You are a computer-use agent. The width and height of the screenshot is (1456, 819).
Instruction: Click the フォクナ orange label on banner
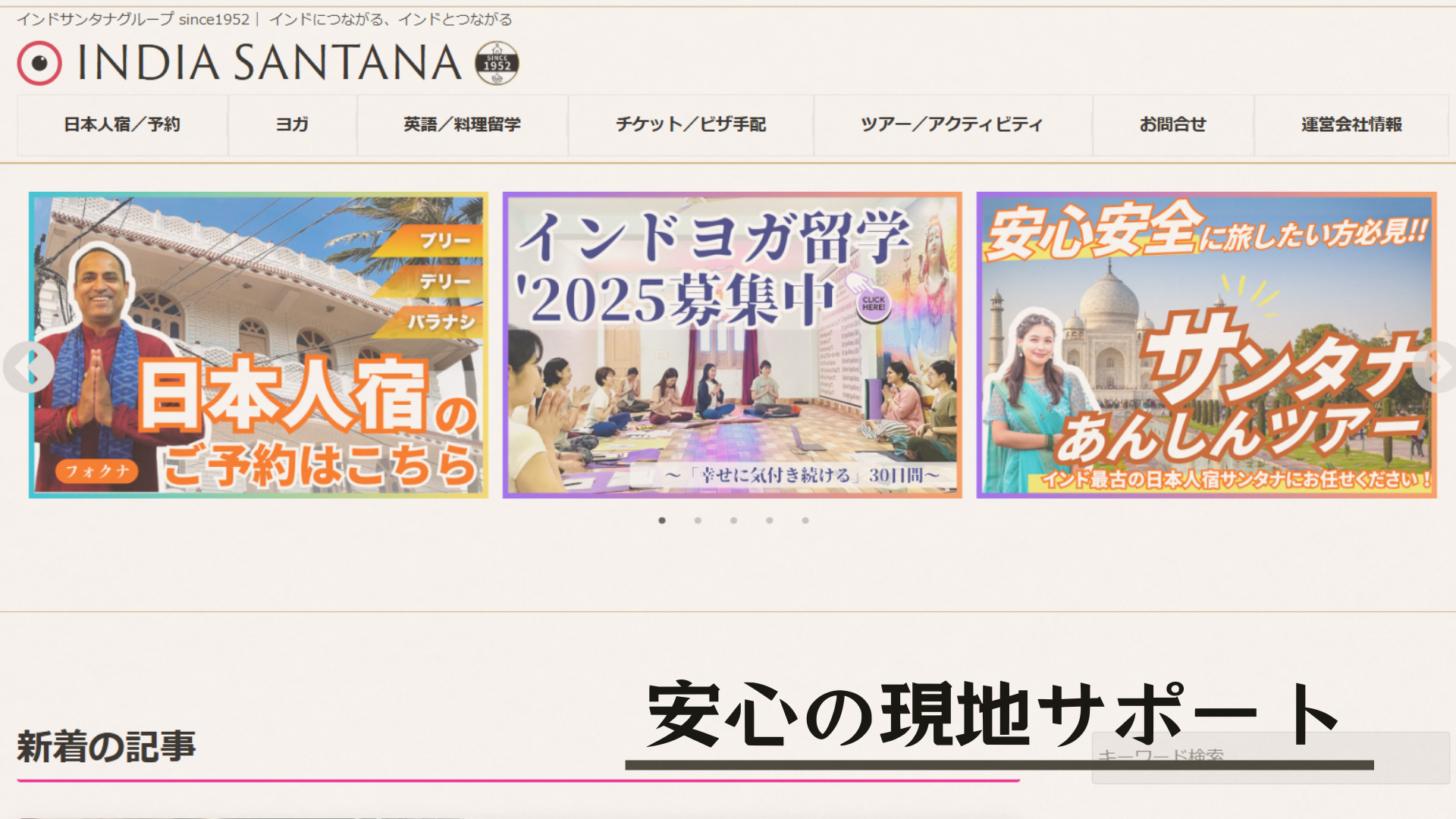[x=96, y=471]
